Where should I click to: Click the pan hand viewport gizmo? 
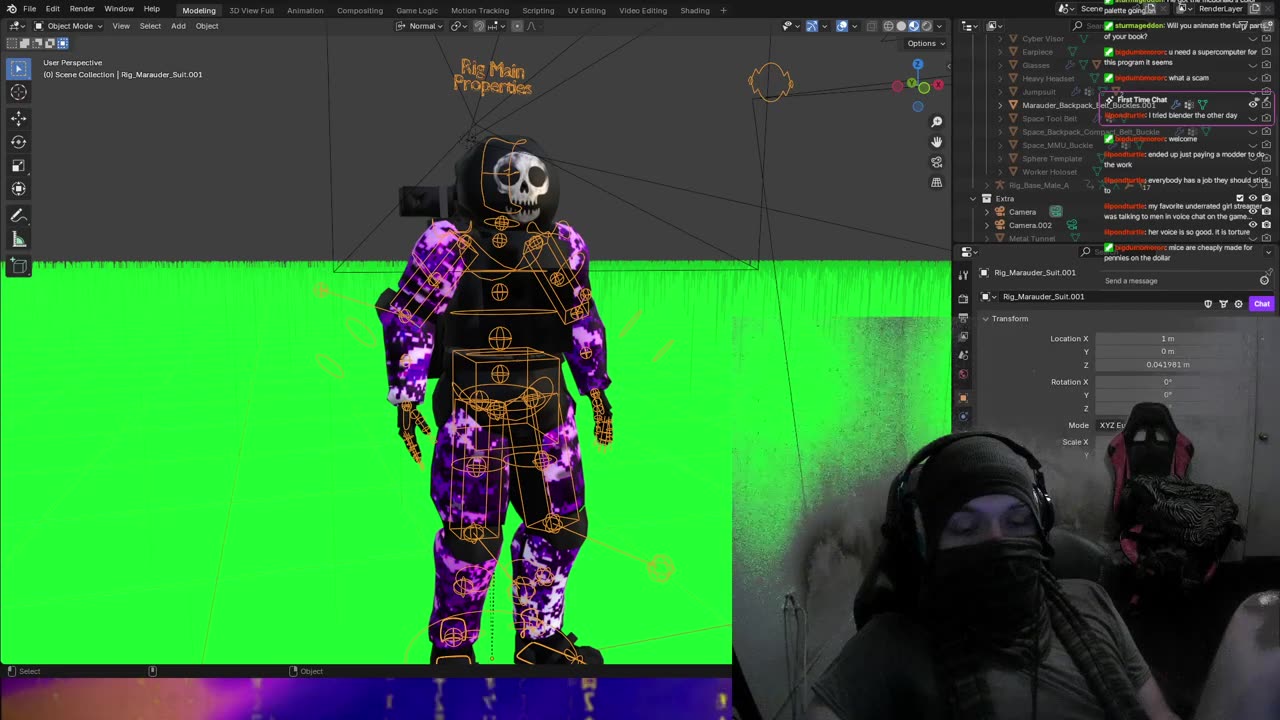tap(936, 142)
